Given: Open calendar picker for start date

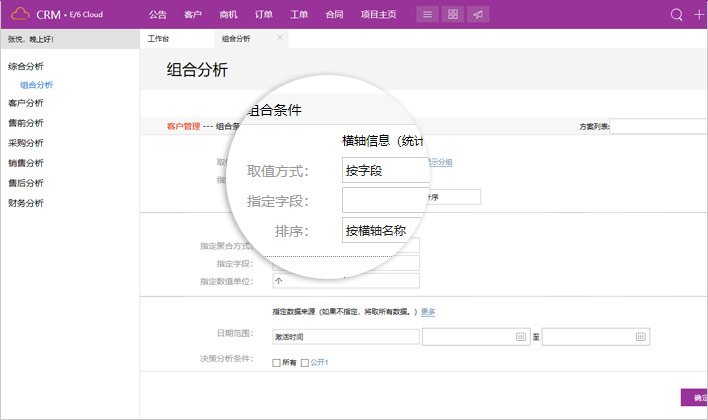Looking at the screenshot, I should tap(520, 337).
